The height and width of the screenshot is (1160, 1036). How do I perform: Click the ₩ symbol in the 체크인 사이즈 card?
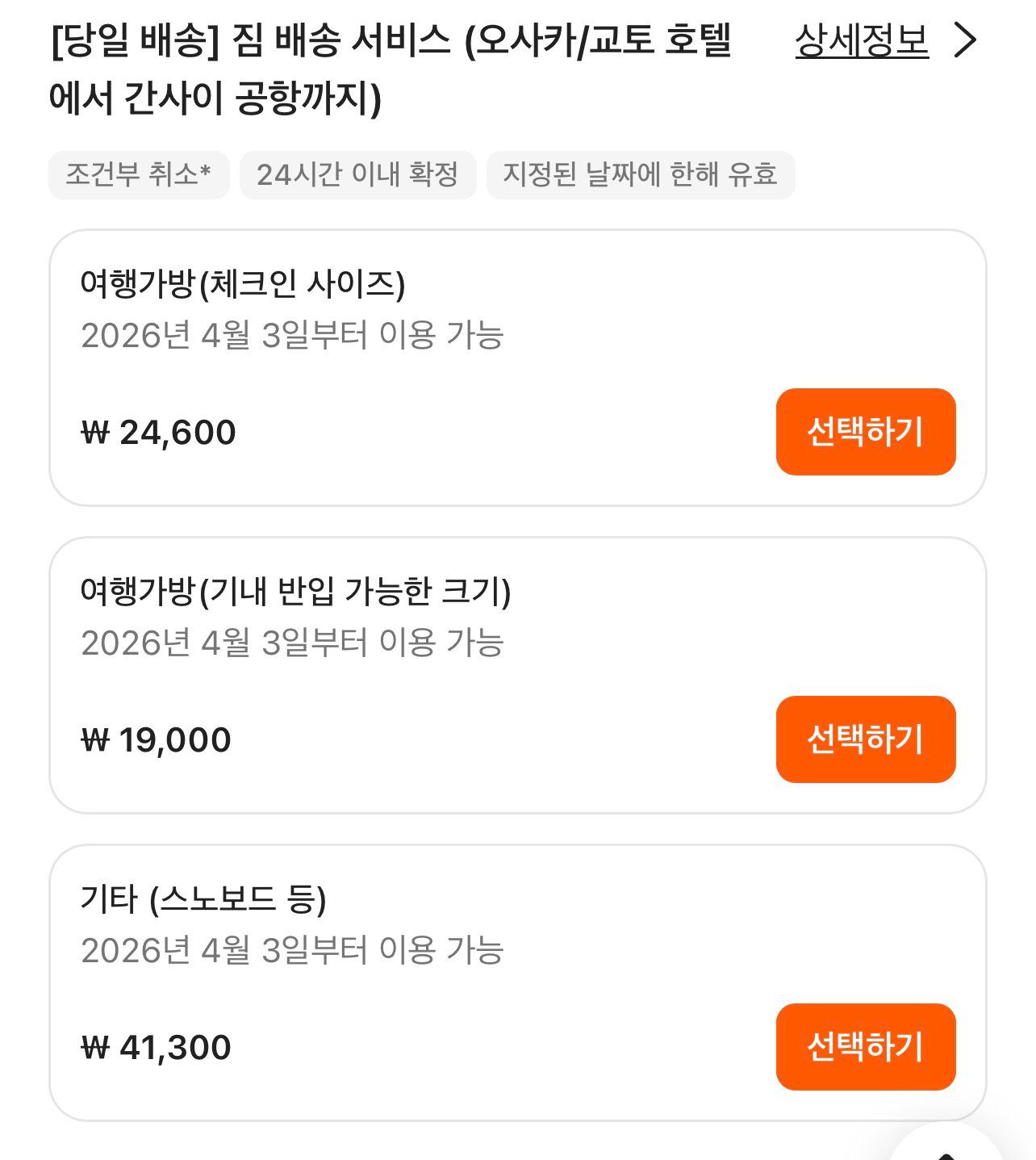(x=95, y=433)
